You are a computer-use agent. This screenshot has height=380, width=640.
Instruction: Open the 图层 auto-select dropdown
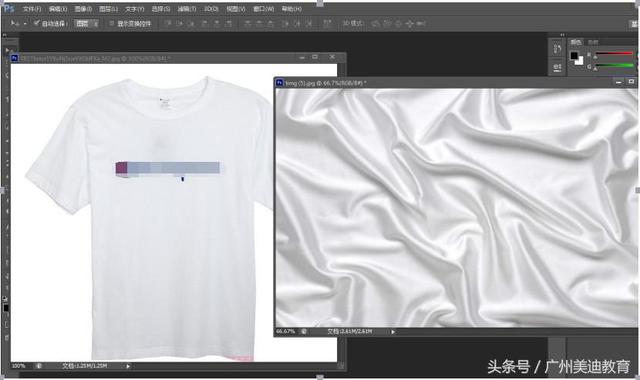(x=87, y=24)
